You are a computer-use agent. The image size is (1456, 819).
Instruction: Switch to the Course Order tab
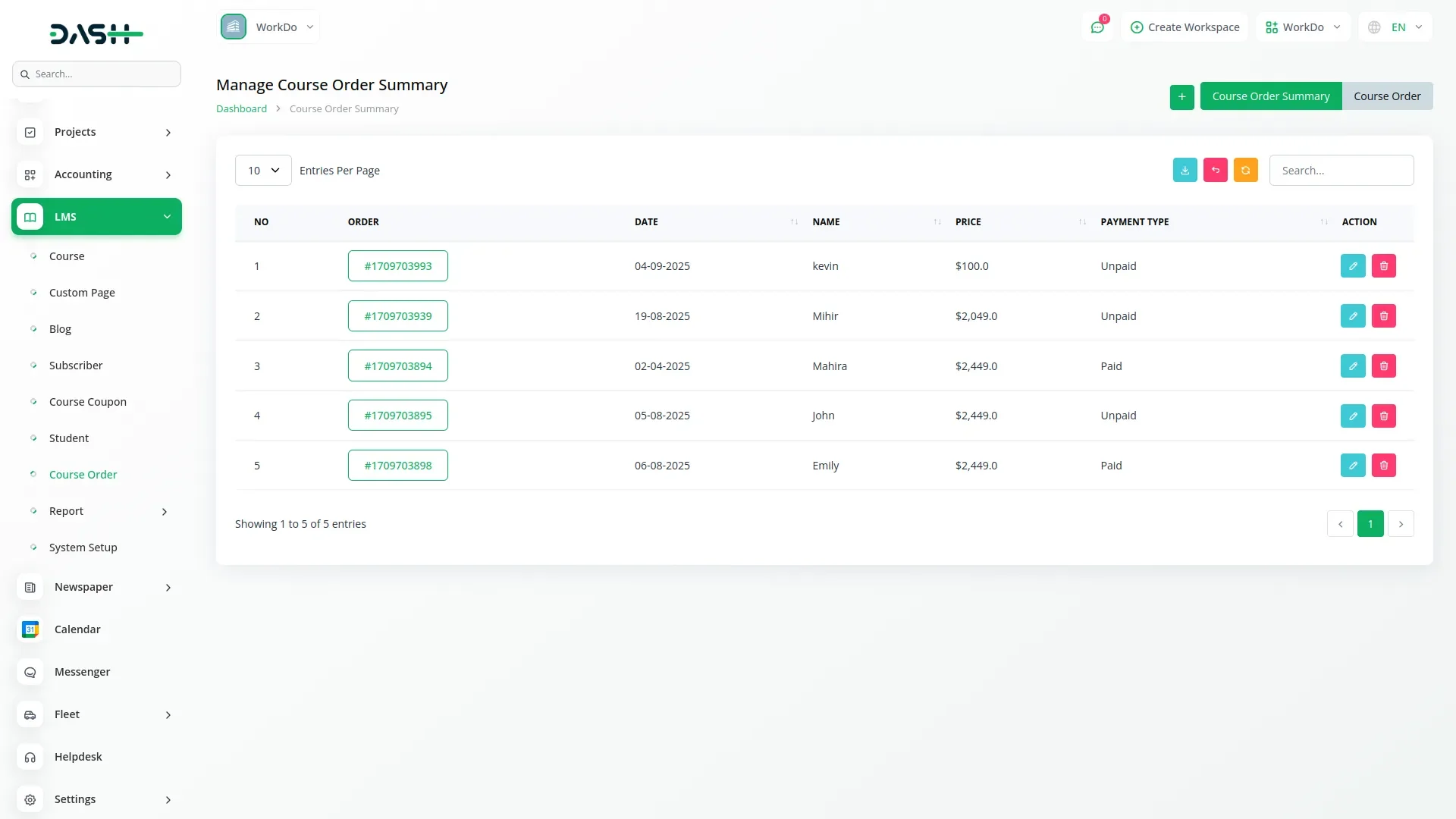(x=1386, y=96)
